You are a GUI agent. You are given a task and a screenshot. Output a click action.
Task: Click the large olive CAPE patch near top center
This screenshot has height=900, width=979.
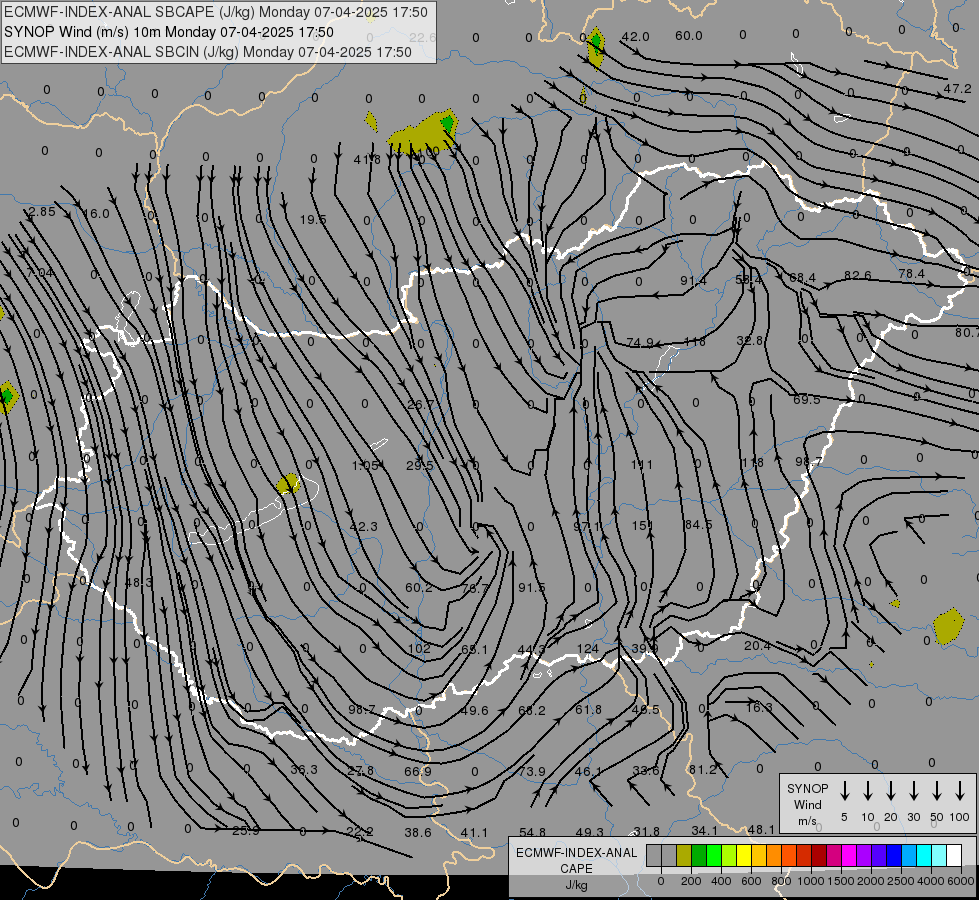tap(423, 132)
